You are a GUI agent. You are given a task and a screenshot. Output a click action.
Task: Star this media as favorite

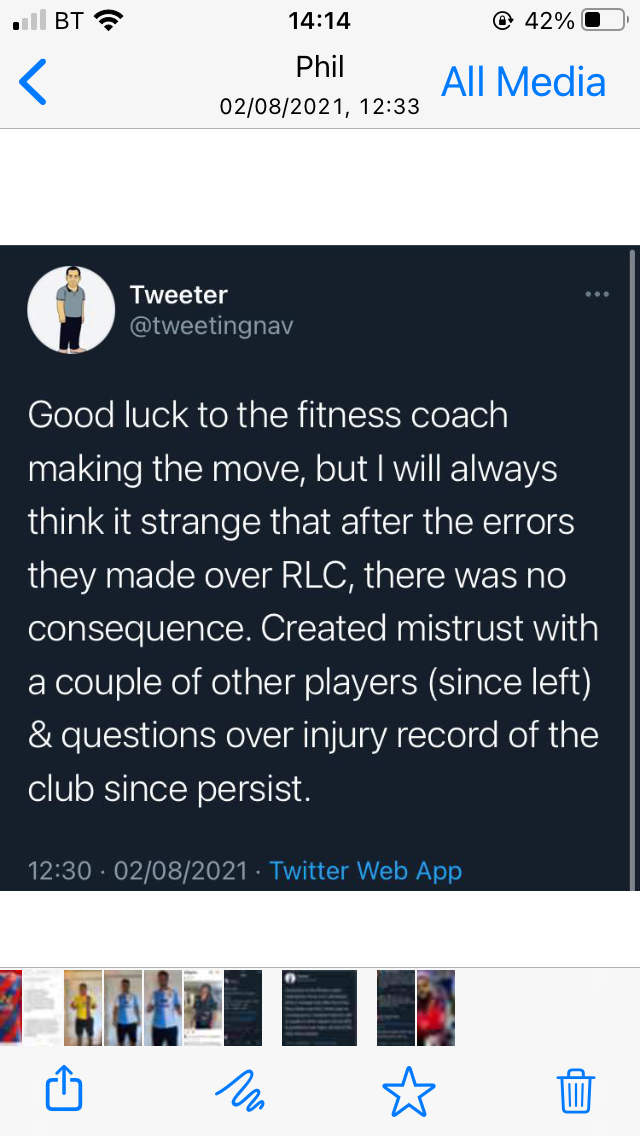click(x=409, y=1088)
